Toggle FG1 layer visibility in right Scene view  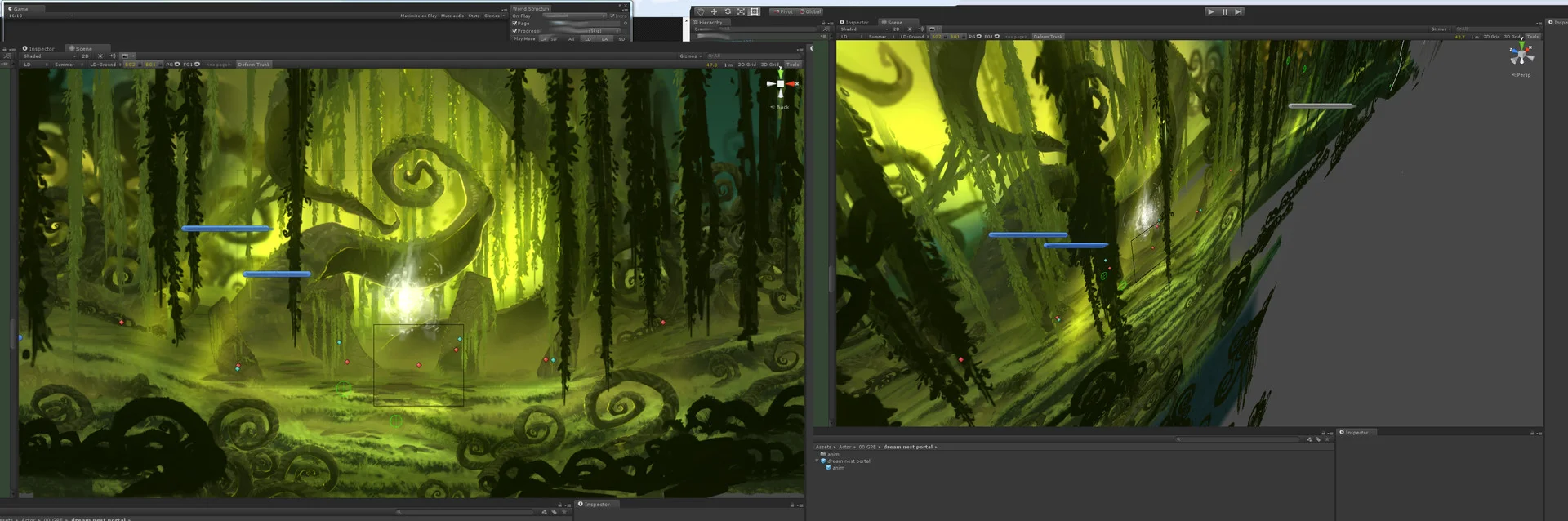pos(991,37)
